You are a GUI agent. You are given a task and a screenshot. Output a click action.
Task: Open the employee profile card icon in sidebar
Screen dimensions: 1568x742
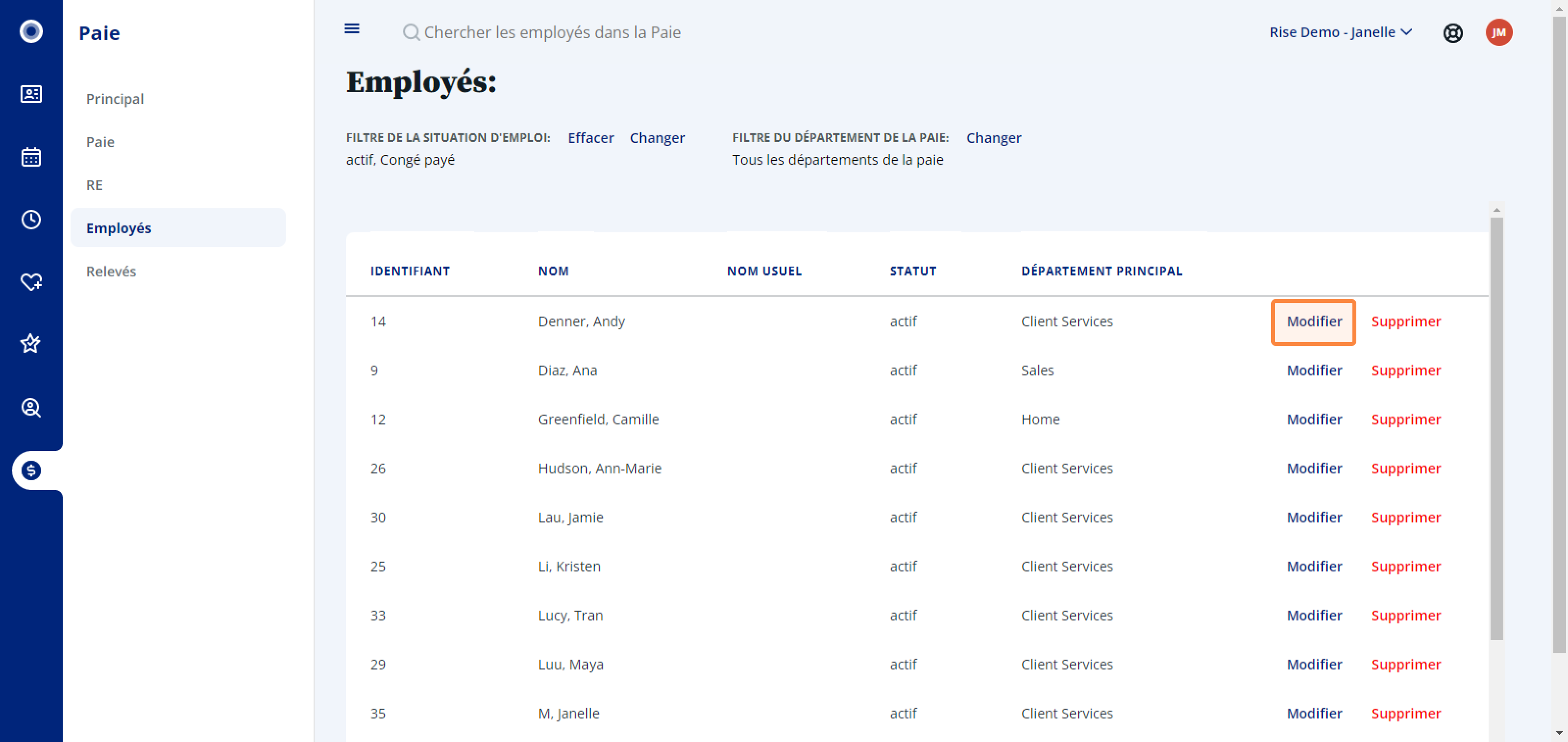click(x=31, y=95)
